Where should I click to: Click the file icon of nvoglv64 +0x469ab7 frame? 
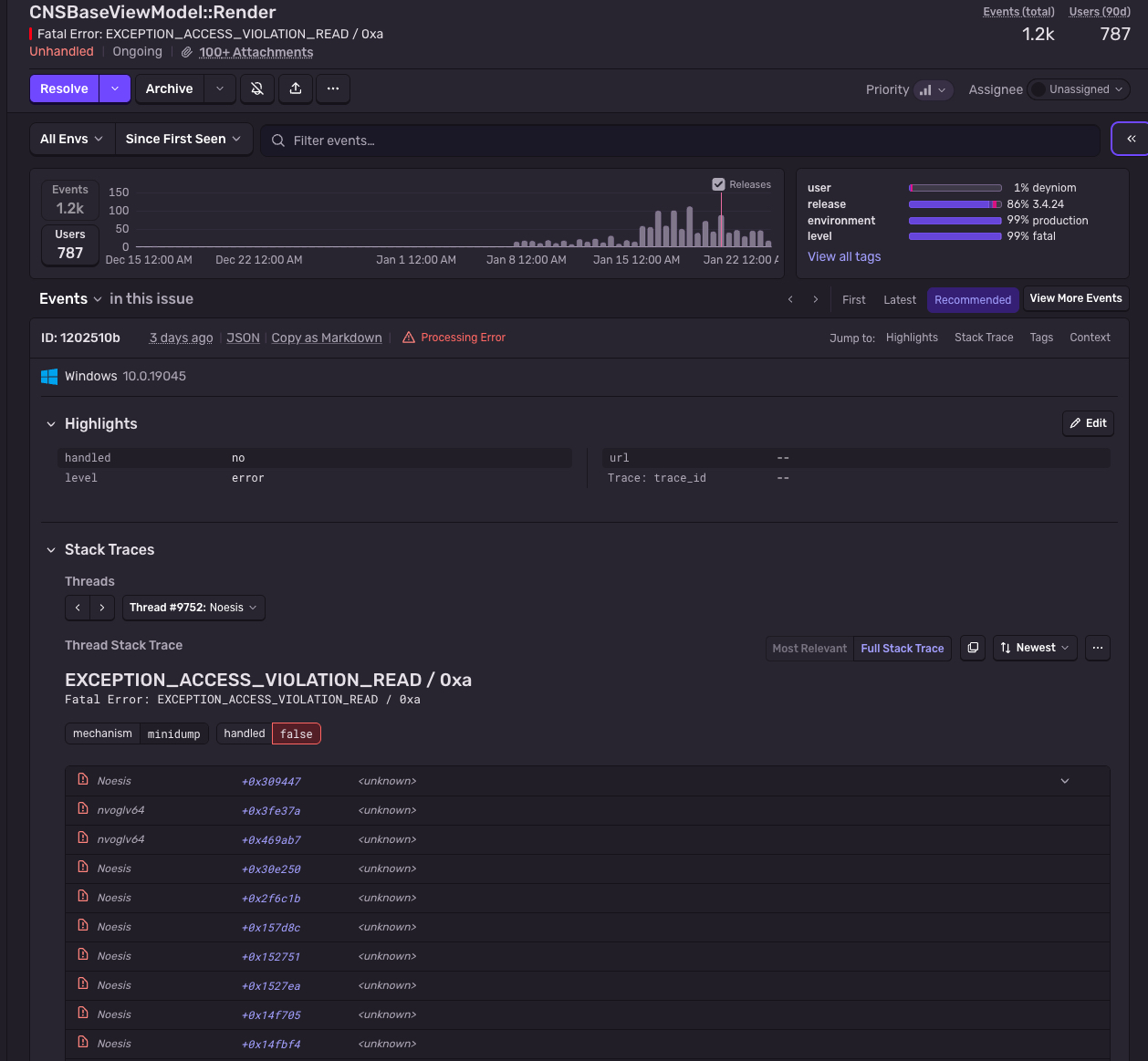(83, 837)
